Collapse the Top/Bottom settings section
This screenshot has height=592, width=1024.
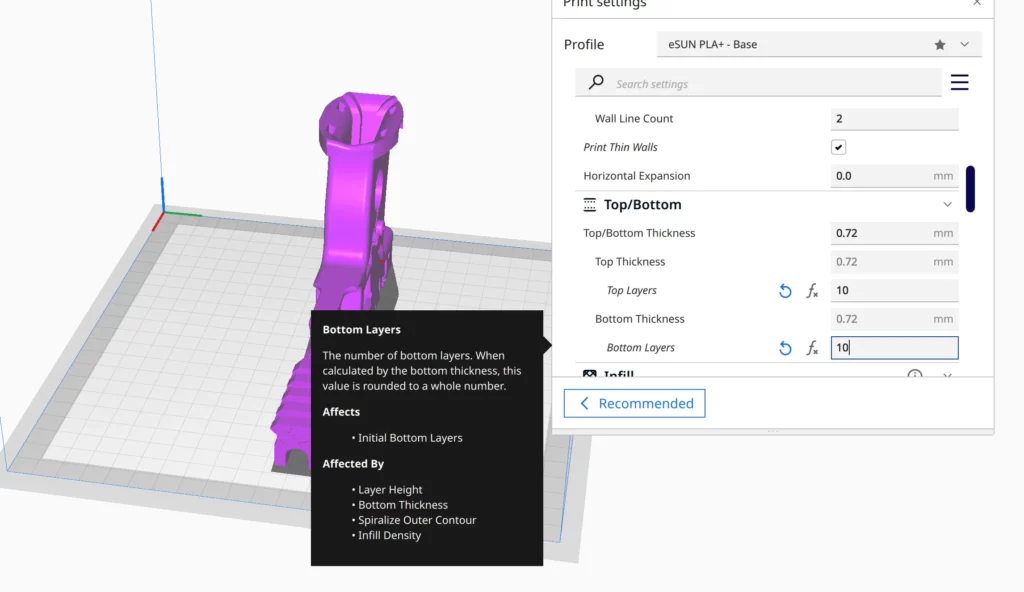[947, 205]
